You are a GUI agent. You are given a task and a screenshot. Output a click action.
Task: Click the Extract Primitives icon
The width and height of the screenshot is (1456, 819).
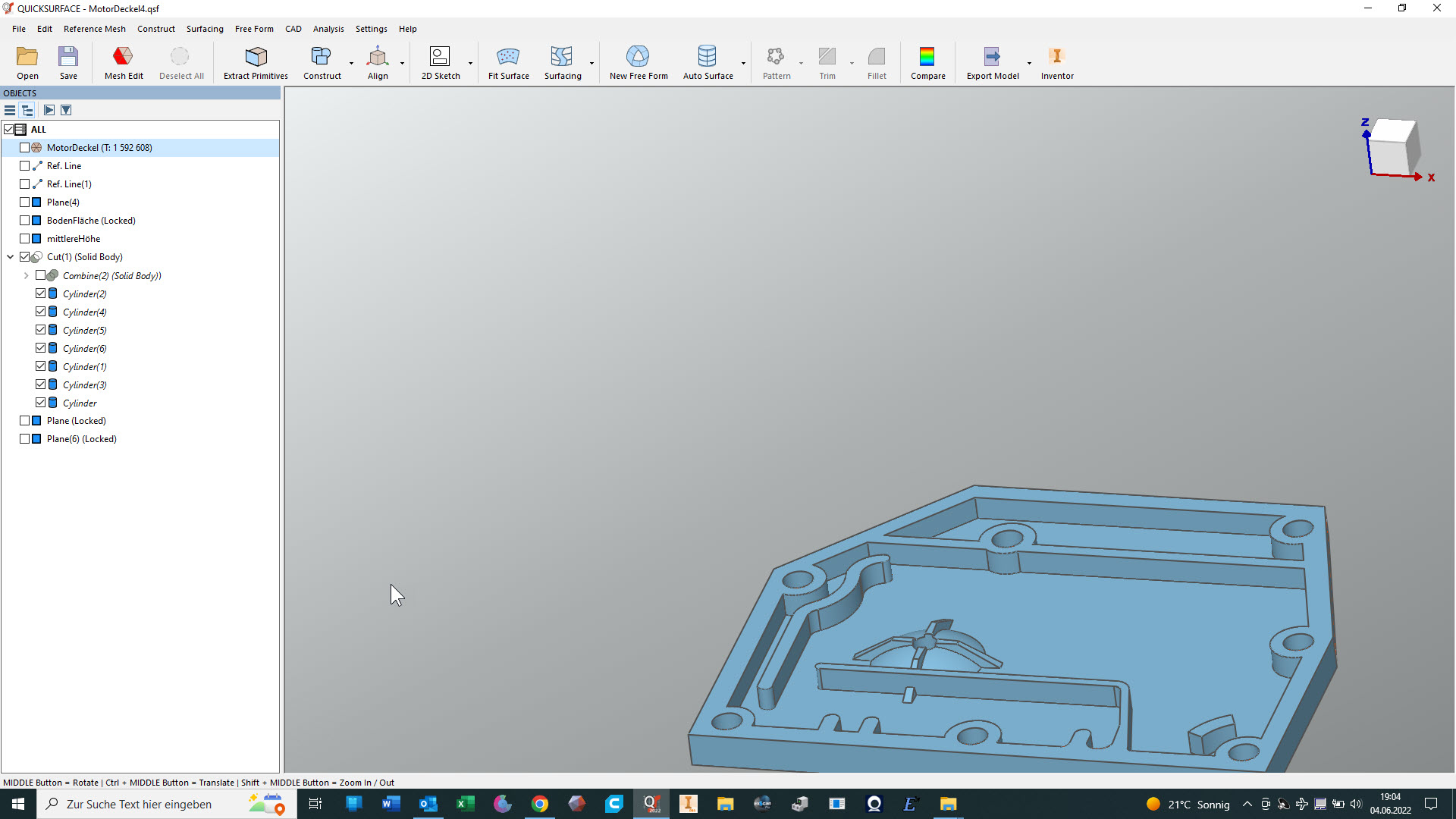pyautogui.click(x=256, y=62)
